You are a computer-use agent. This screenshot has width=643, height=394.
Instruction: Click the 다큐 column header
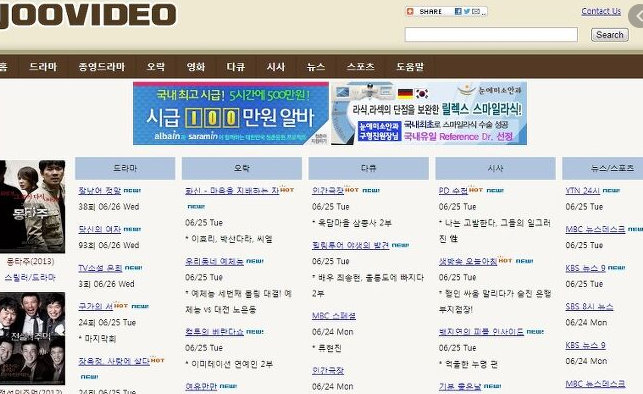(368, 168)
